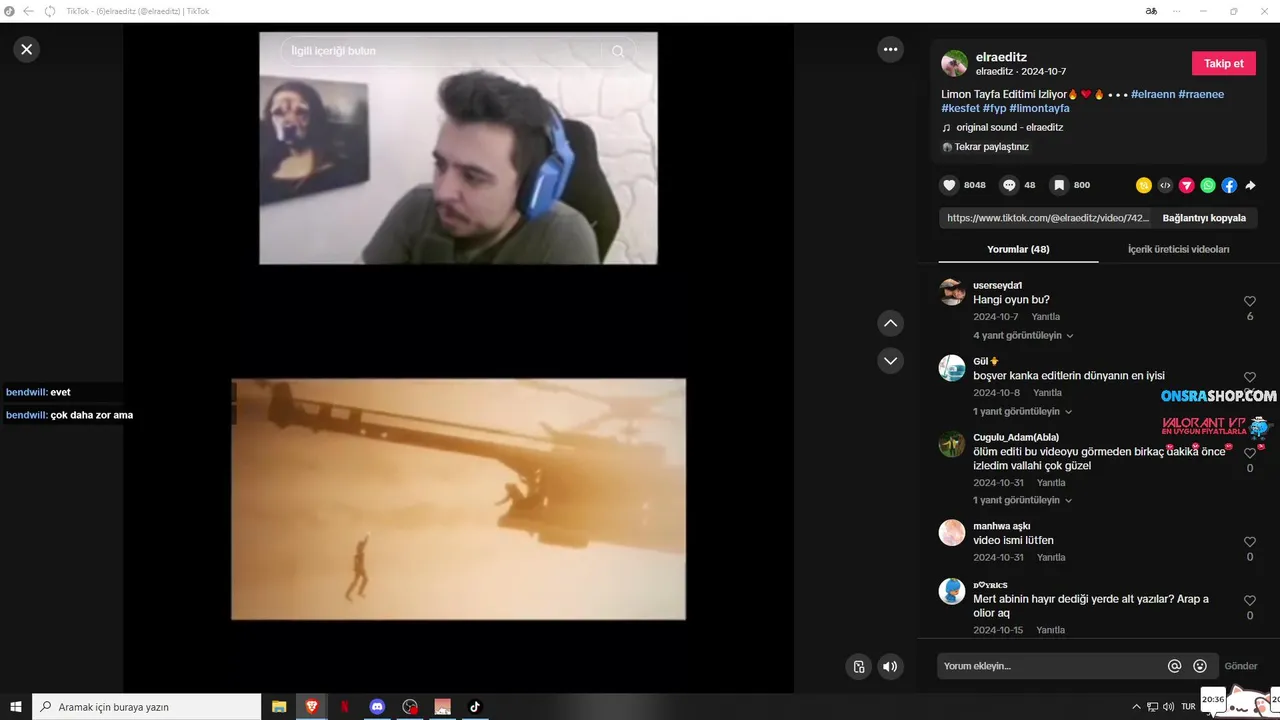Screen dimensions: 1280x720
Task: Open the #elraenn hashtag
Action: pyautogui.click(x=1153, y=94)
